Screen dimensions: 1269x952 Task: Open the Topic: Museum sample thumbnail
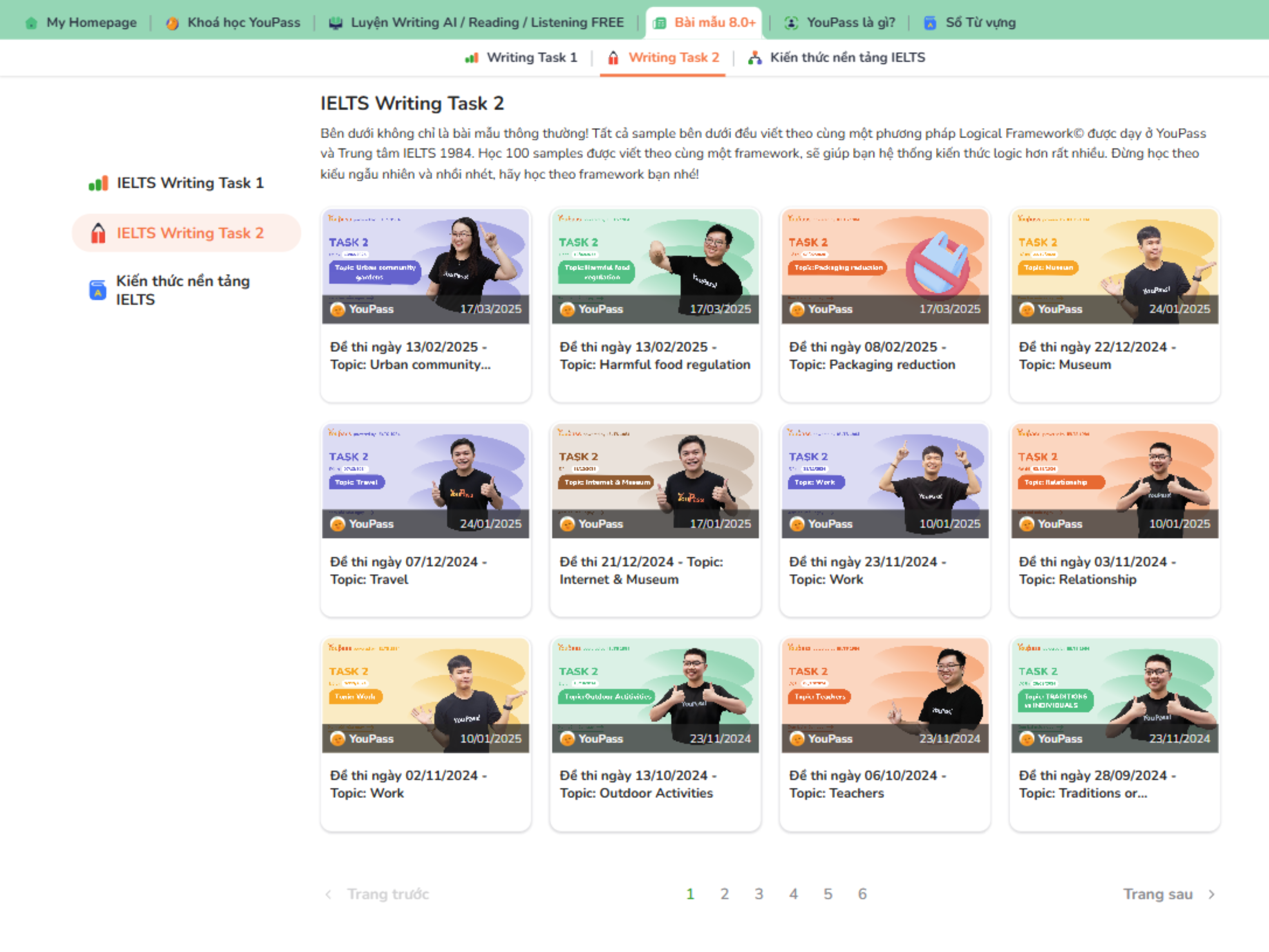pos(1114,266)
